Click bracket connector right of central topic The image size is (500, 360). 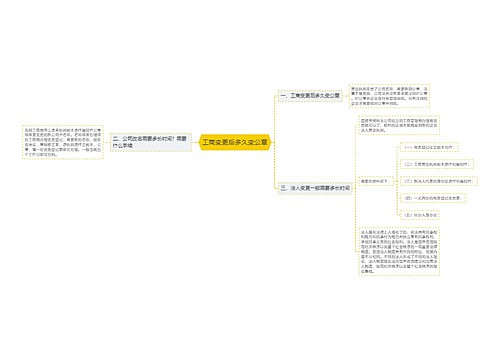275,142
